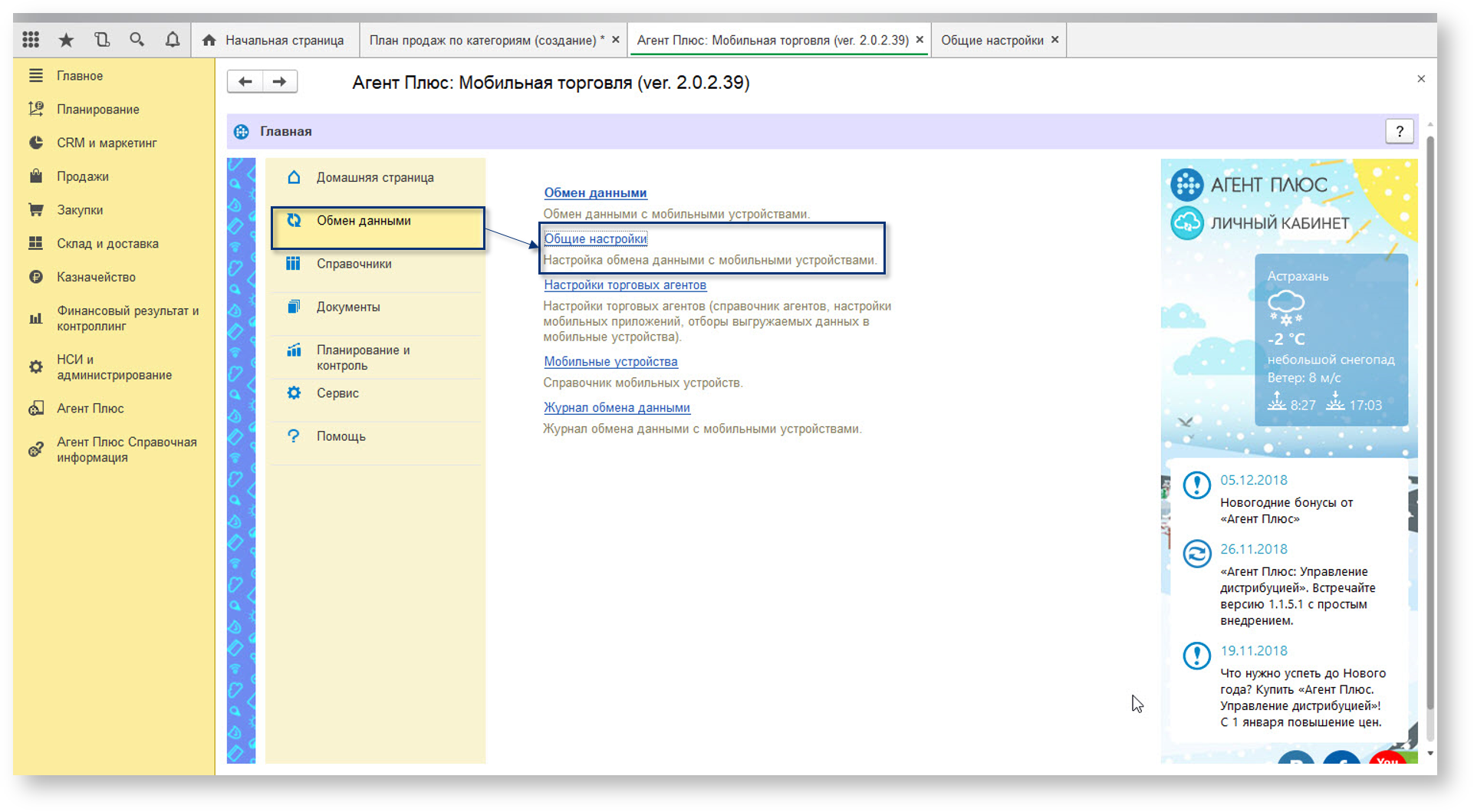Image resolution: width=1474 pixels, height=812 pixels.
Task: Go forward with the right arrow button
Action: click(x=280, y=81)
